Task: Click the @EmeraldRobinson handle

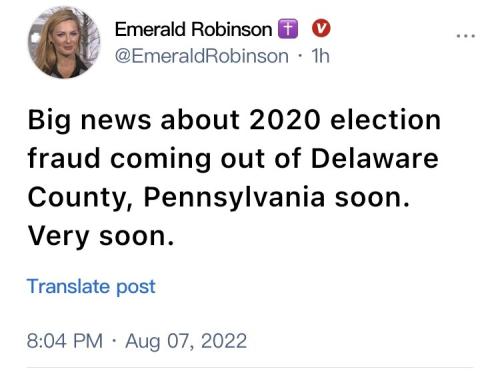Action: click(x=202, y=56)
